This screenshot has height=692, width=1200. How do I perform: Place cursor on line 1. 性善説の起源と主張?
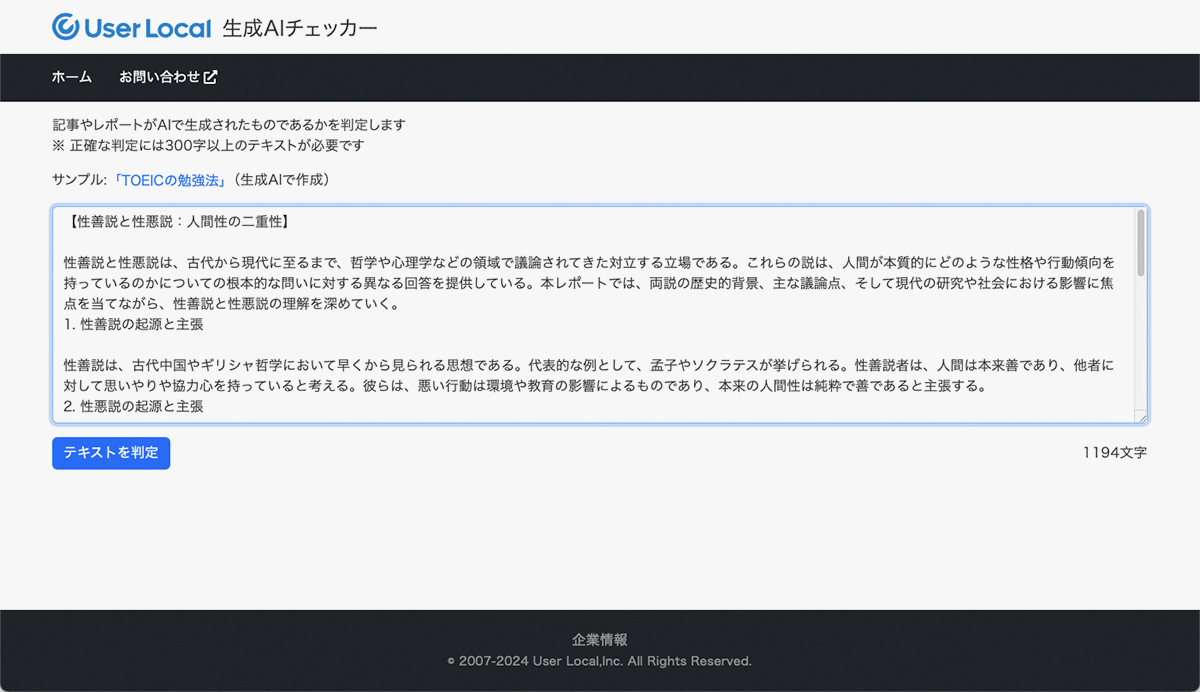[x=134, y=324]
